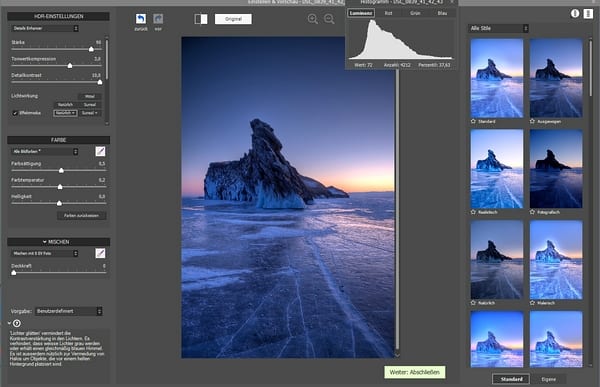Adjust the Farbtemperatur slider handle
This screenshot has height=387, width=600.
[60, 187]
